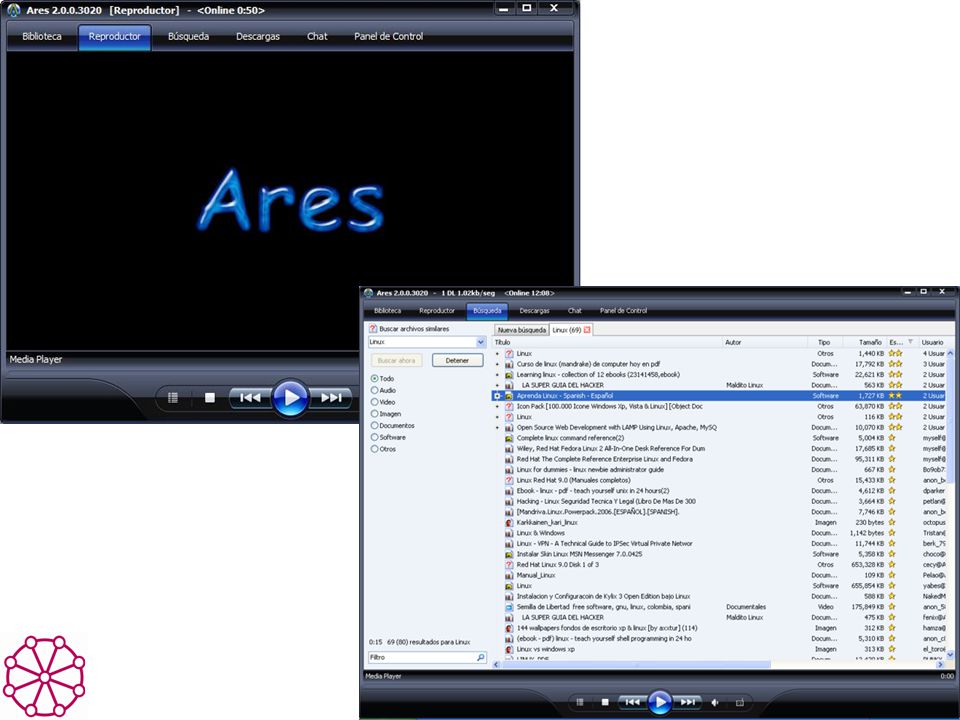Open playlist icon in search window player

pos(580,702)
